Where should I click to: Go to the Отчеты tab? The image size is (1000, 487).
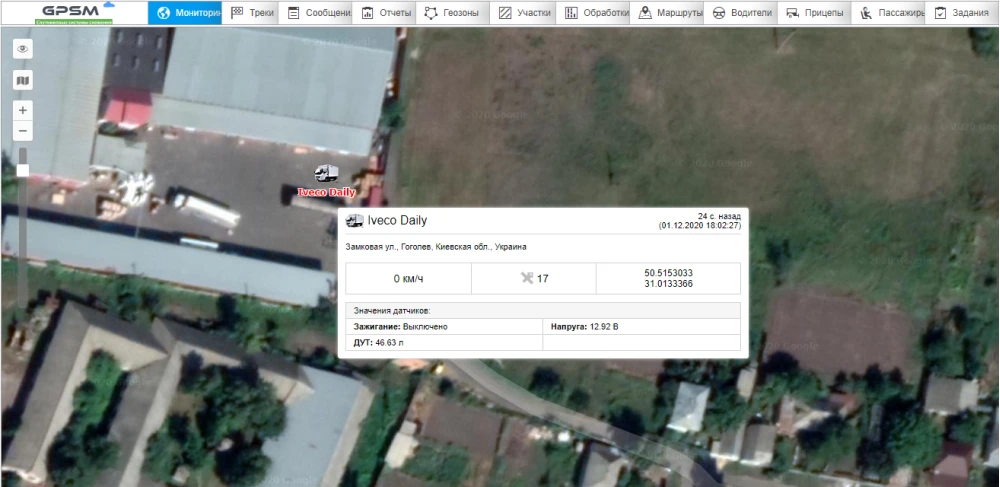tap(385, 13)
